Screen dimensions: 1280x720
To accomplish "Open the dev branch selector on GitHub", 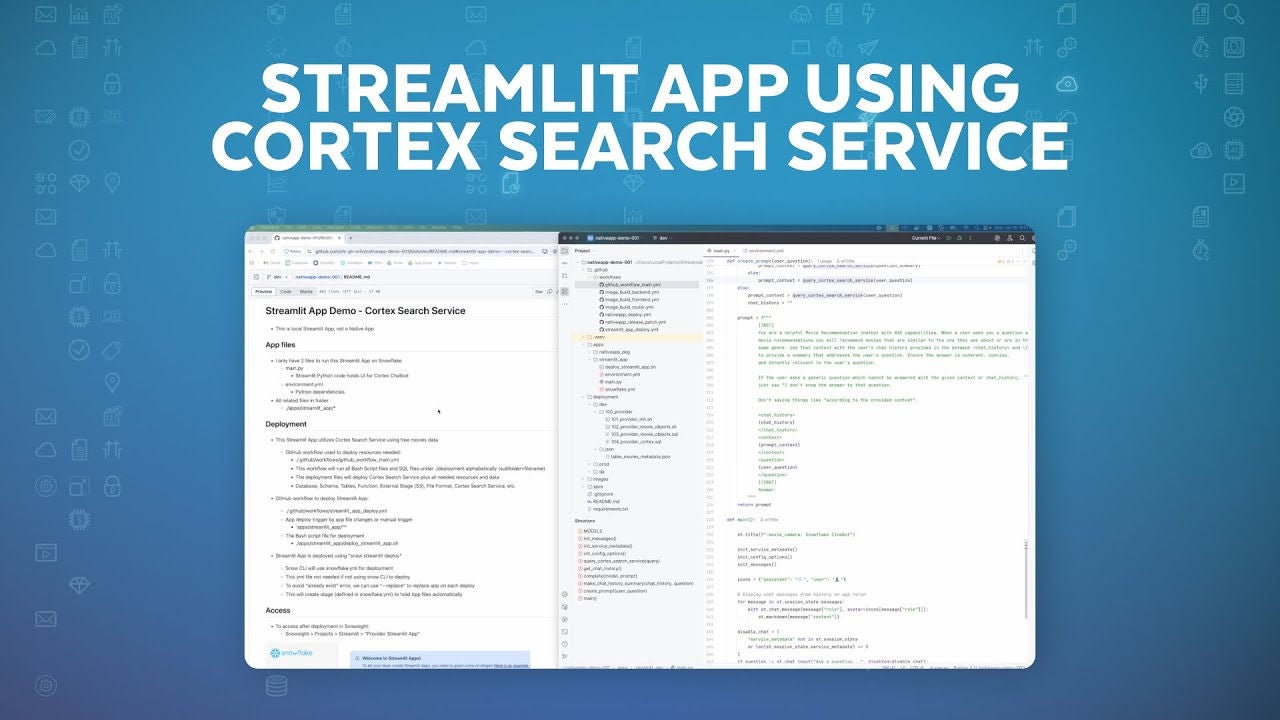I will (279, 276).
